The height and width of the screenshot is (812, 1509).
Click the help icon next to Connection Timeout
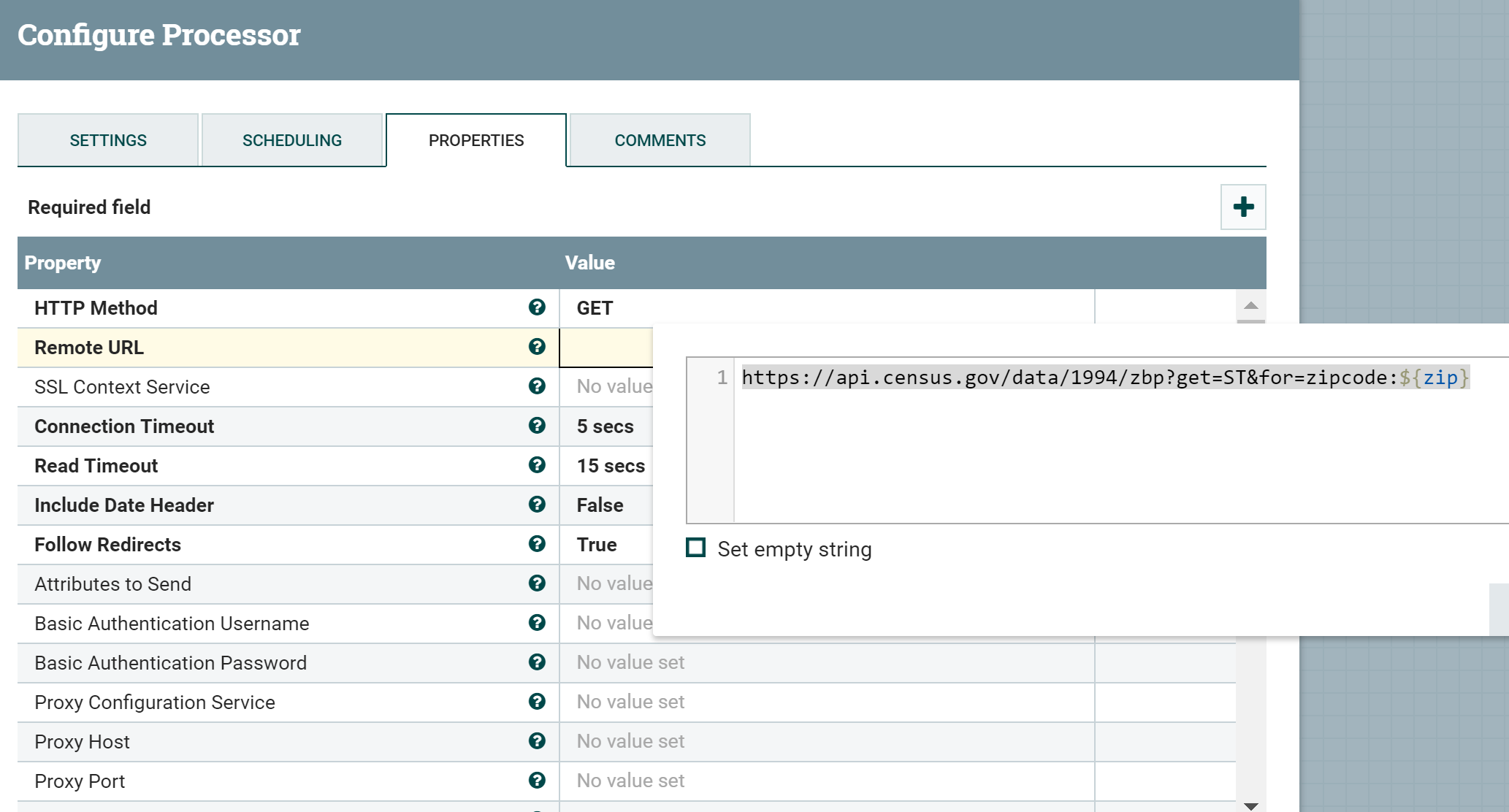(537, 426)
